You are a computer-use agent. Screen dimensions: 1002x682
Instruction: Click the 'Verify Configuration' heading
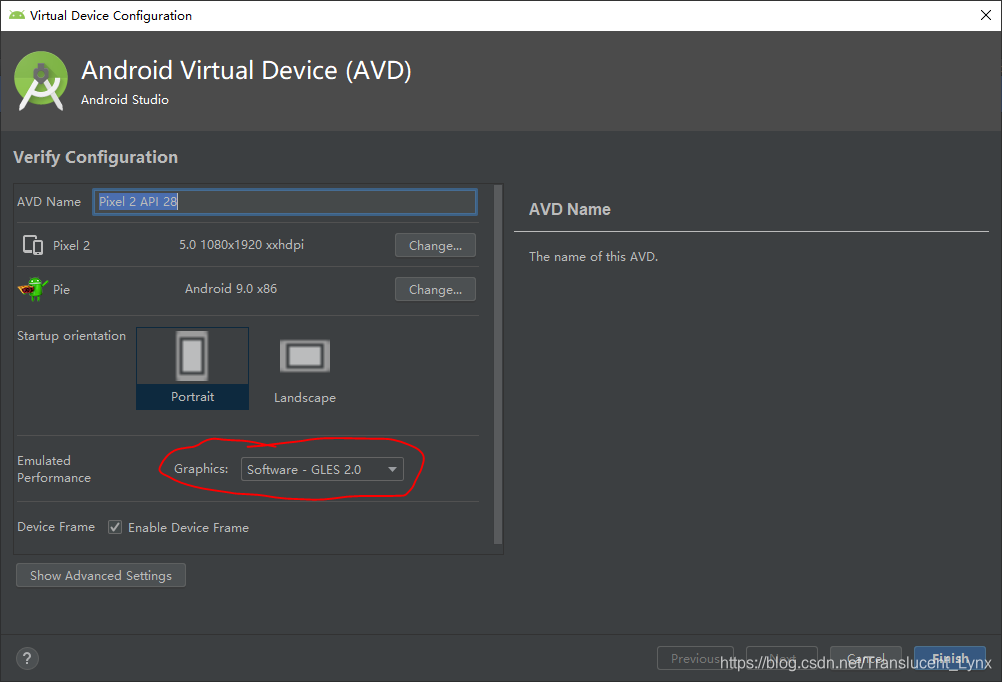[x=95, y=157]
